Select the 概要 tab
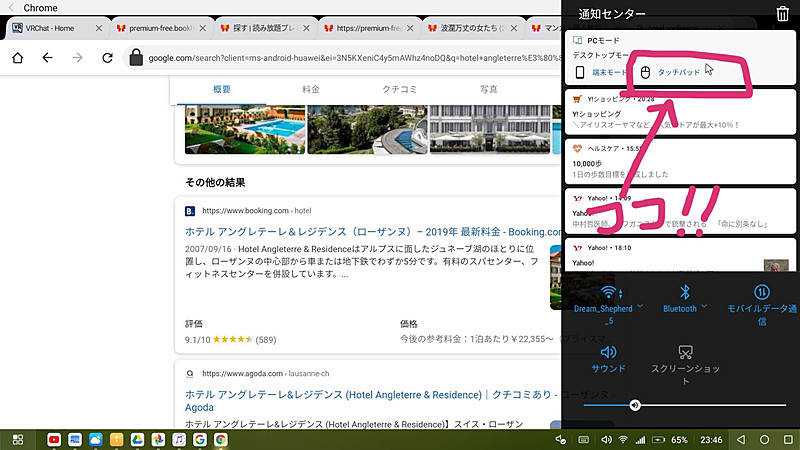800x450 pixels. point(221,89)
